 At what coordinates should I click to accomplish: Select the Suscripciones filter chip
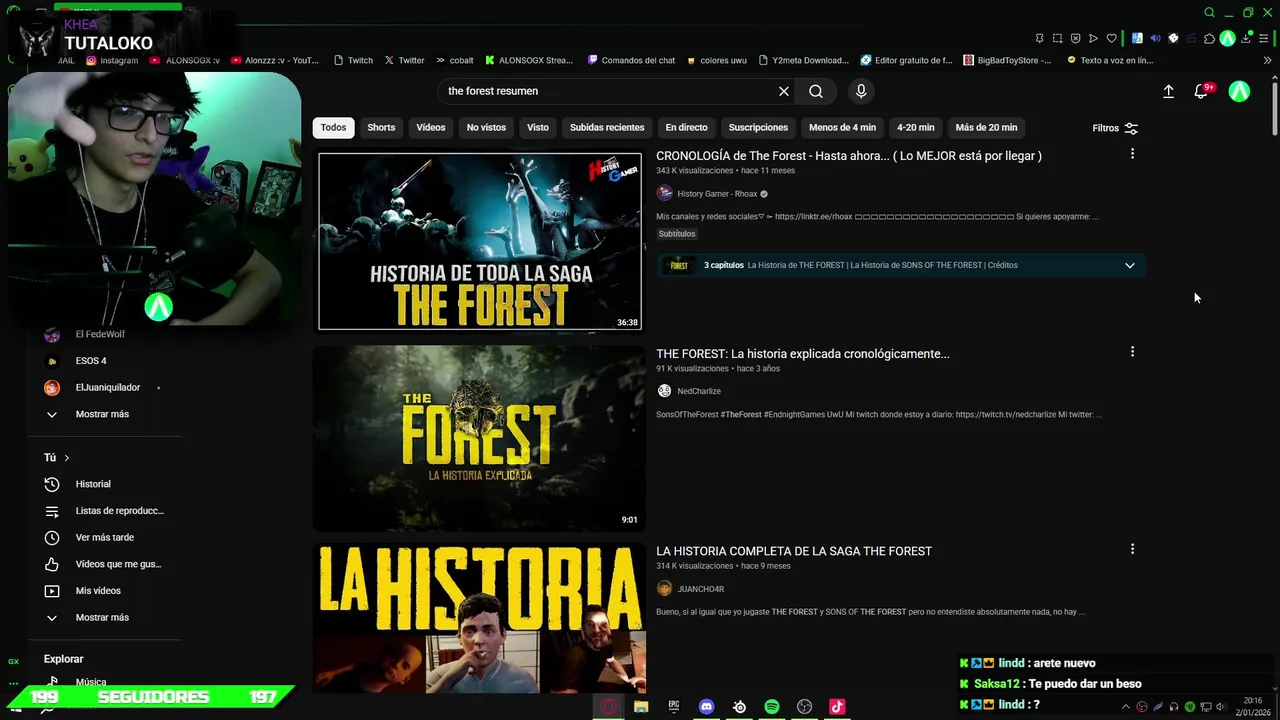pyautogui.click(x=758, y=128)
